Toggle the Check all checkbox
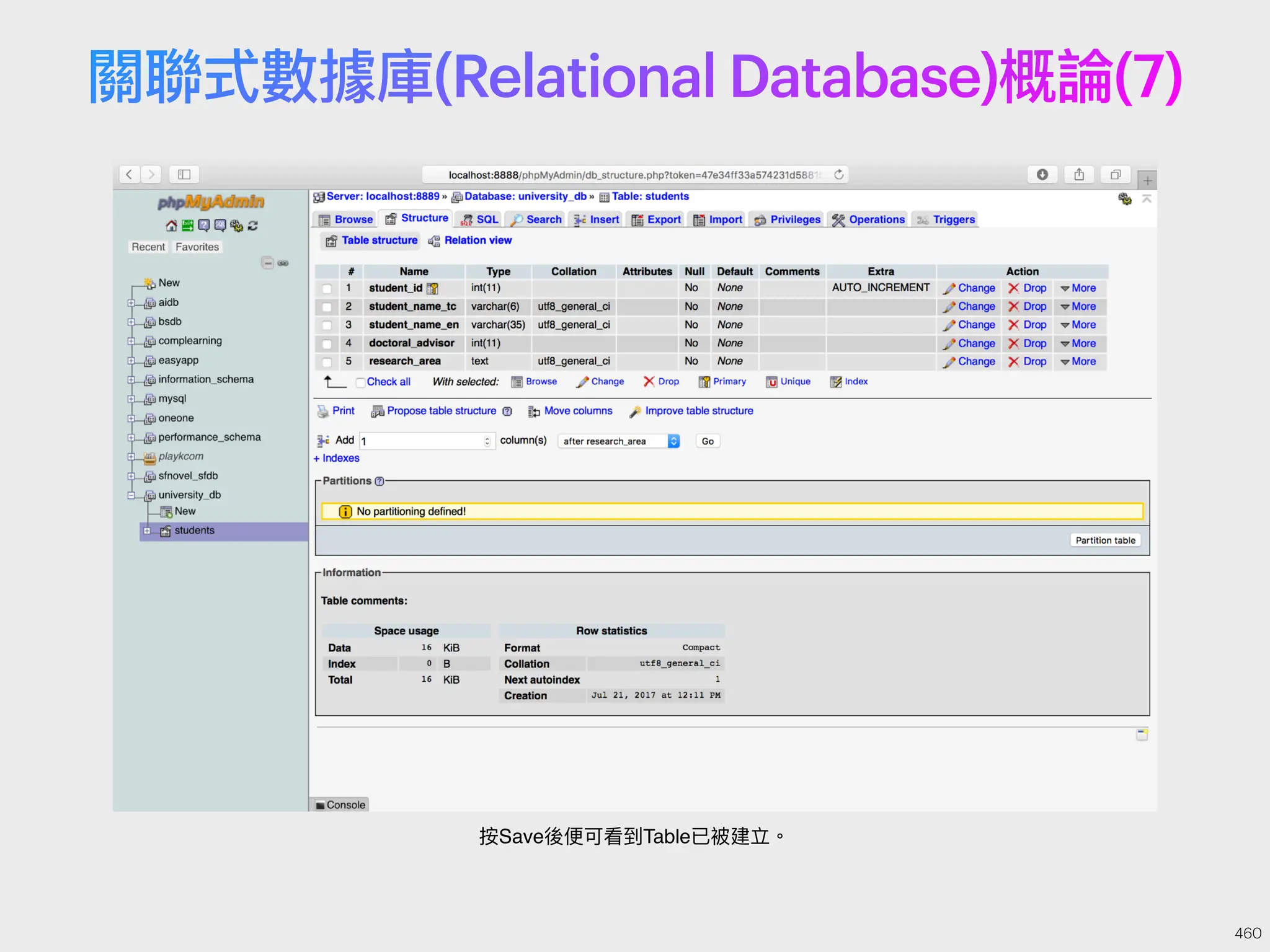This screenshot has width=1270, height=952. pyautogui.click(x=360, y=382)
